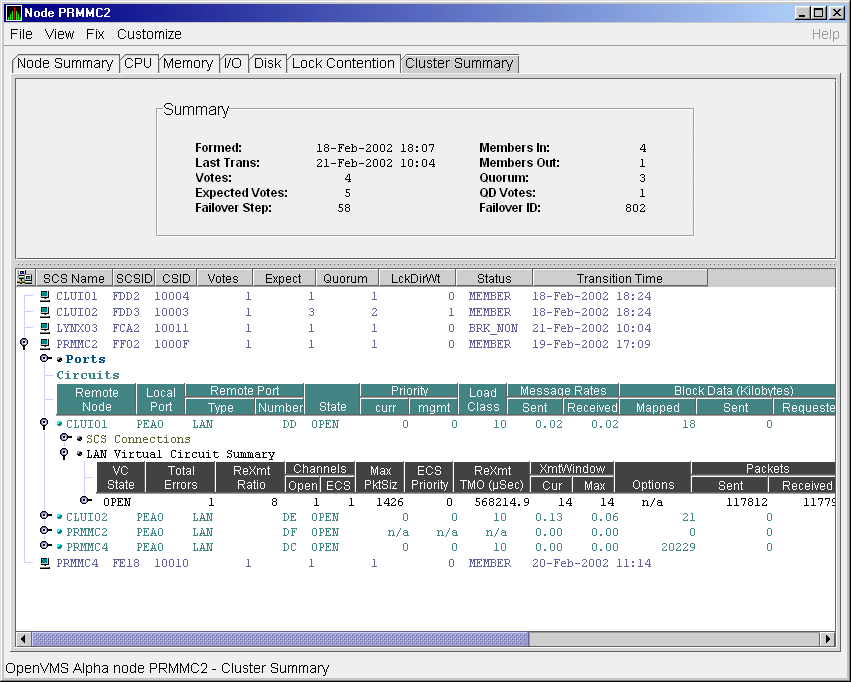Screen dimensions: 851x682
Task: Switch to the Node Summary tab
Action: (65, 63)
